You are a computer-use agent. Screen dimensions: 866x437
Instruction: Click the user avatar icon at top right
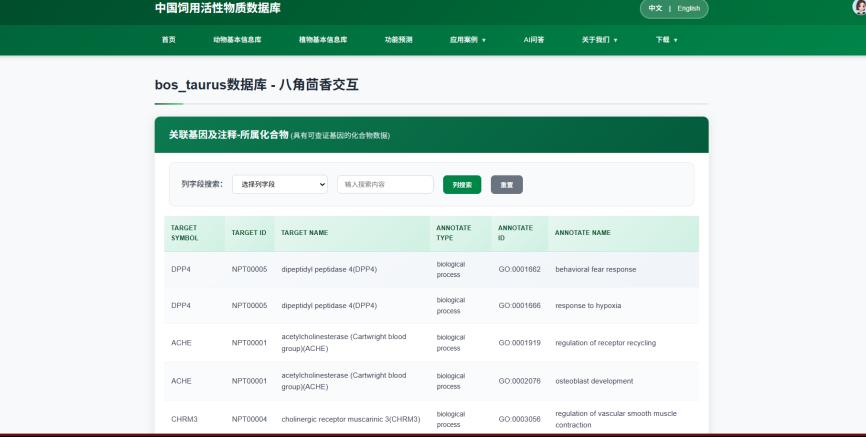point(860,7)
